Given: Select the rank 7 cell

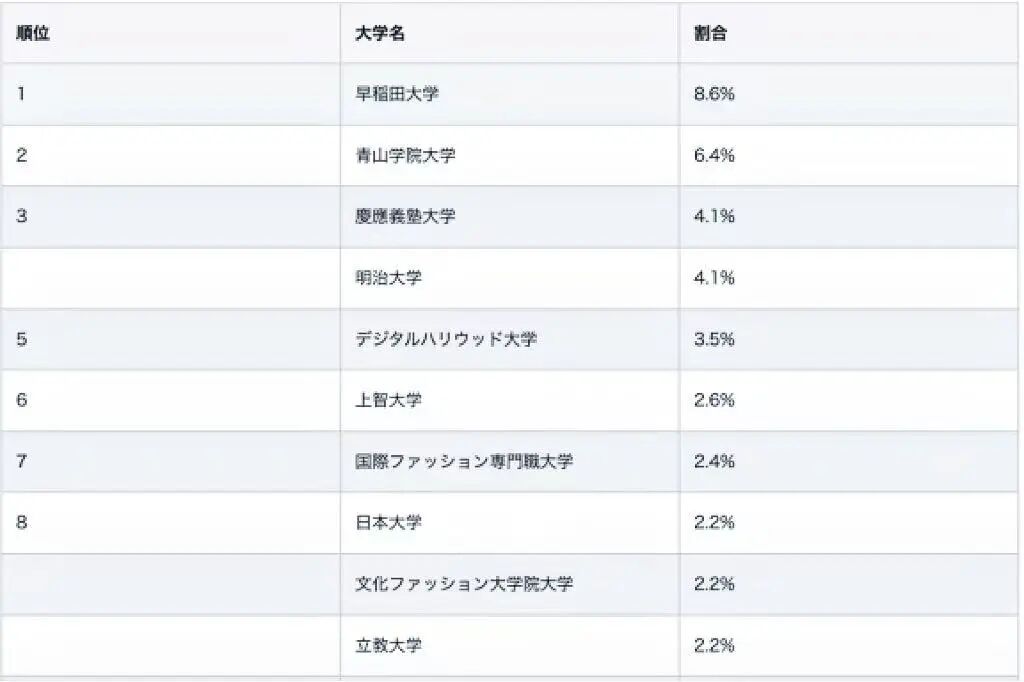Looking at the screenshot, I should click(x=21, y=461).
